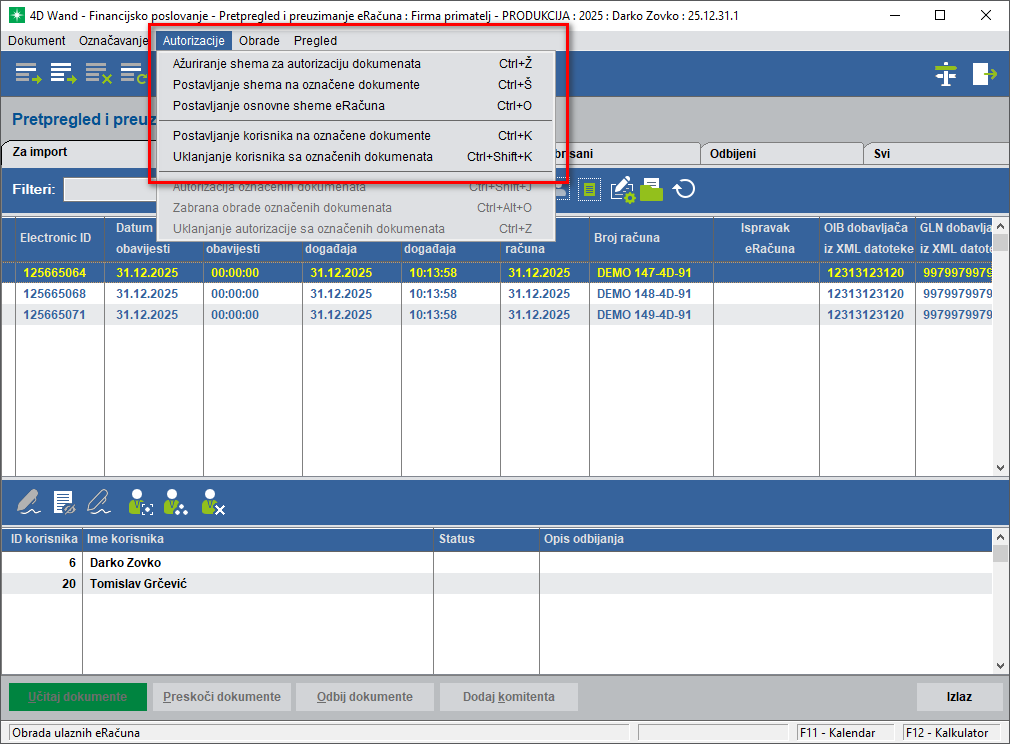The width and height of the screenshot is (1010, 744).
Task: Click the user icon with white X
Action: [x=212, y=502]
